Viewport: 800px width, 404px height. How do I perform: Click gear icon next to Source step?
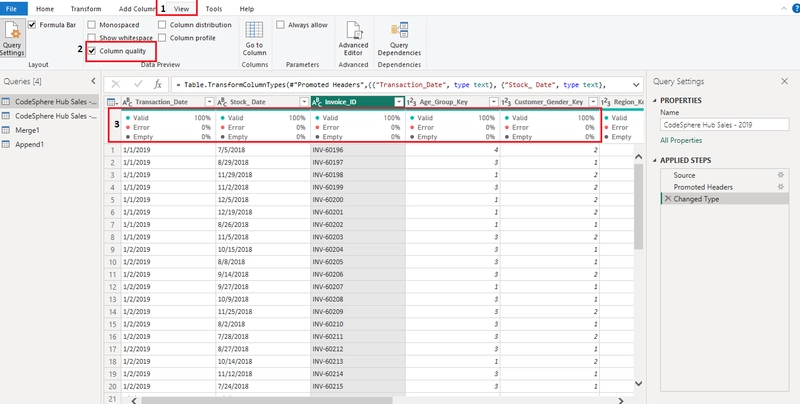coord(780,175)
